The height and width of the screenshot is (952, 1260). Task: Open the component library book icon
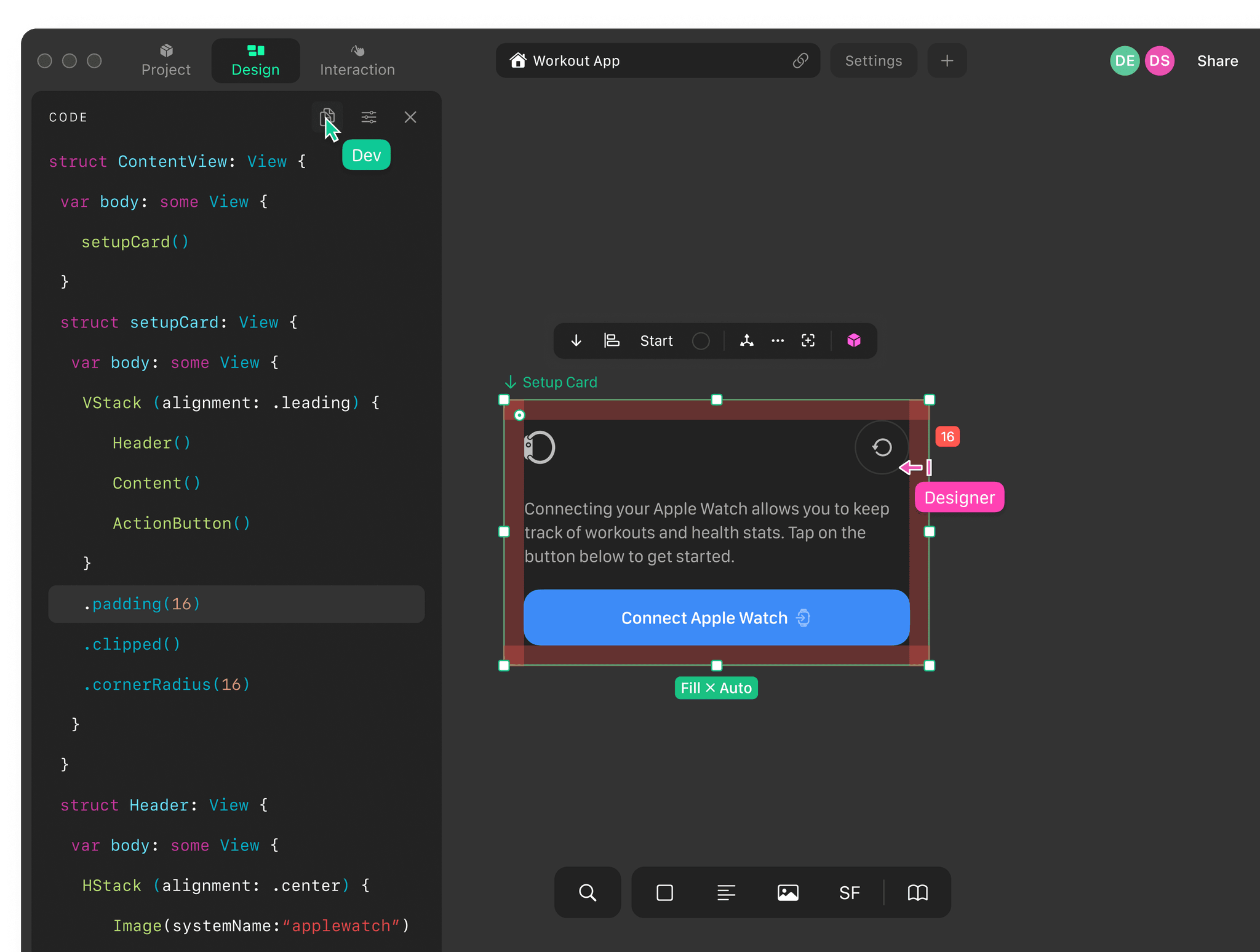pyautogui.click(x=917, y=892)
